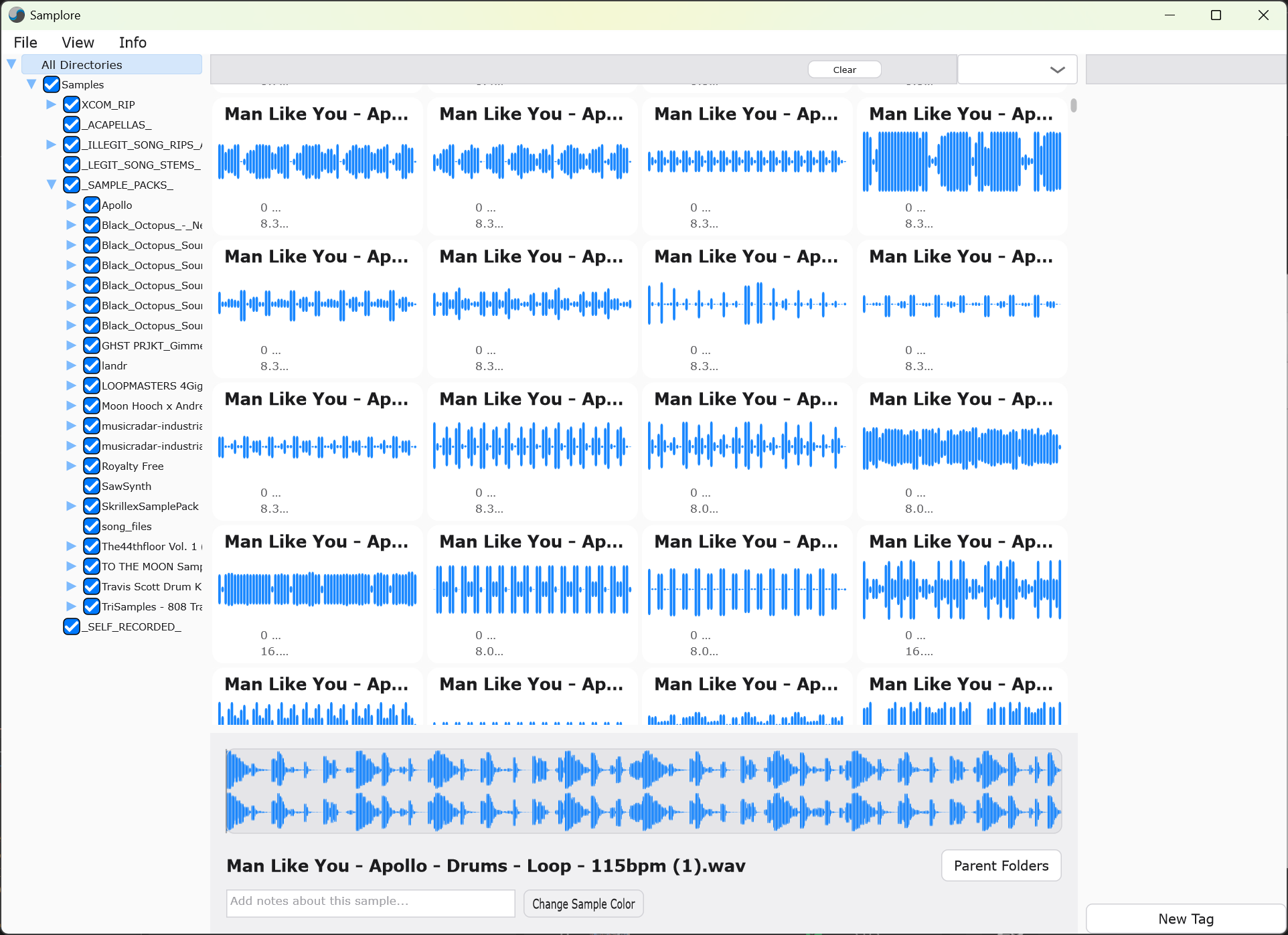
Task: Expand the Apollo folder arrow
Action: [x=72, y=205]
